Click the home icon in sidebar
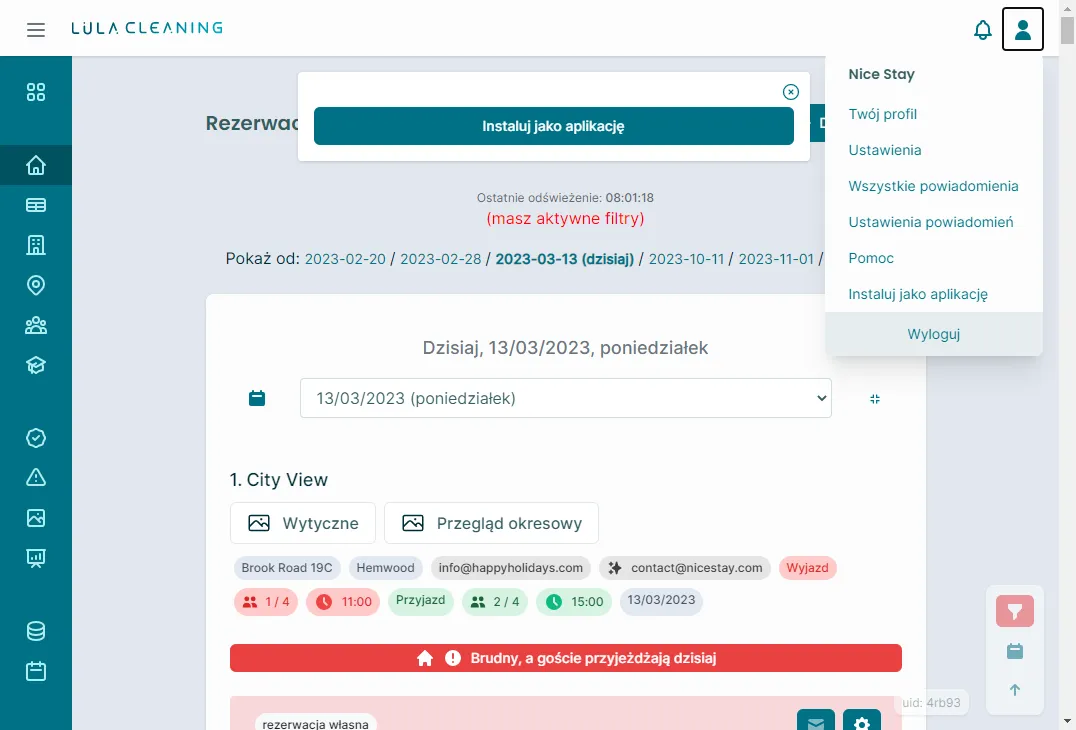 36,165
